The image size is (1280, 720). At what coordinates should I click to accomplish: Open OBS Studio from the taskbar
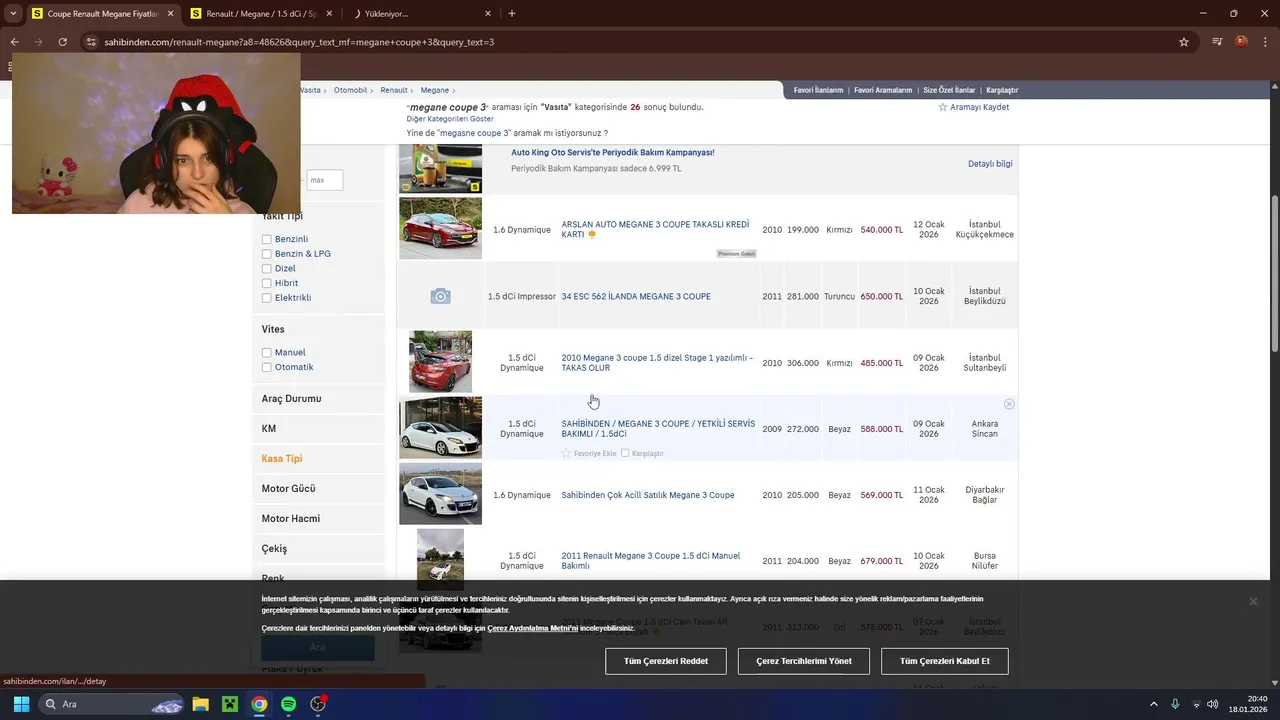318,704
